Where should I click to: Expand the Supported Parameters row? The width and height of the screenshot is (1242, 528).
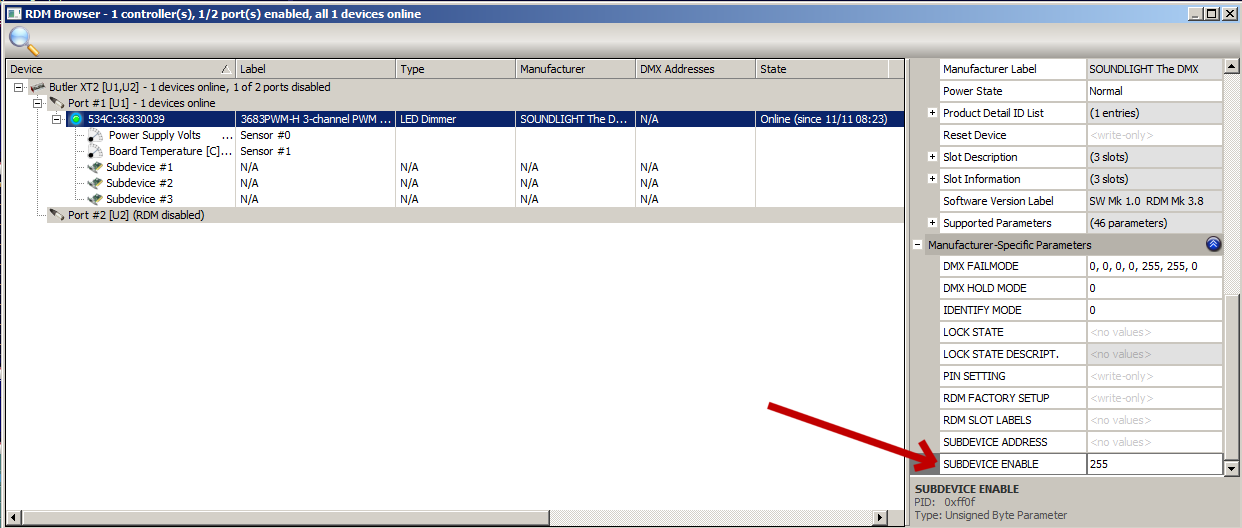(x=932, y=223)
